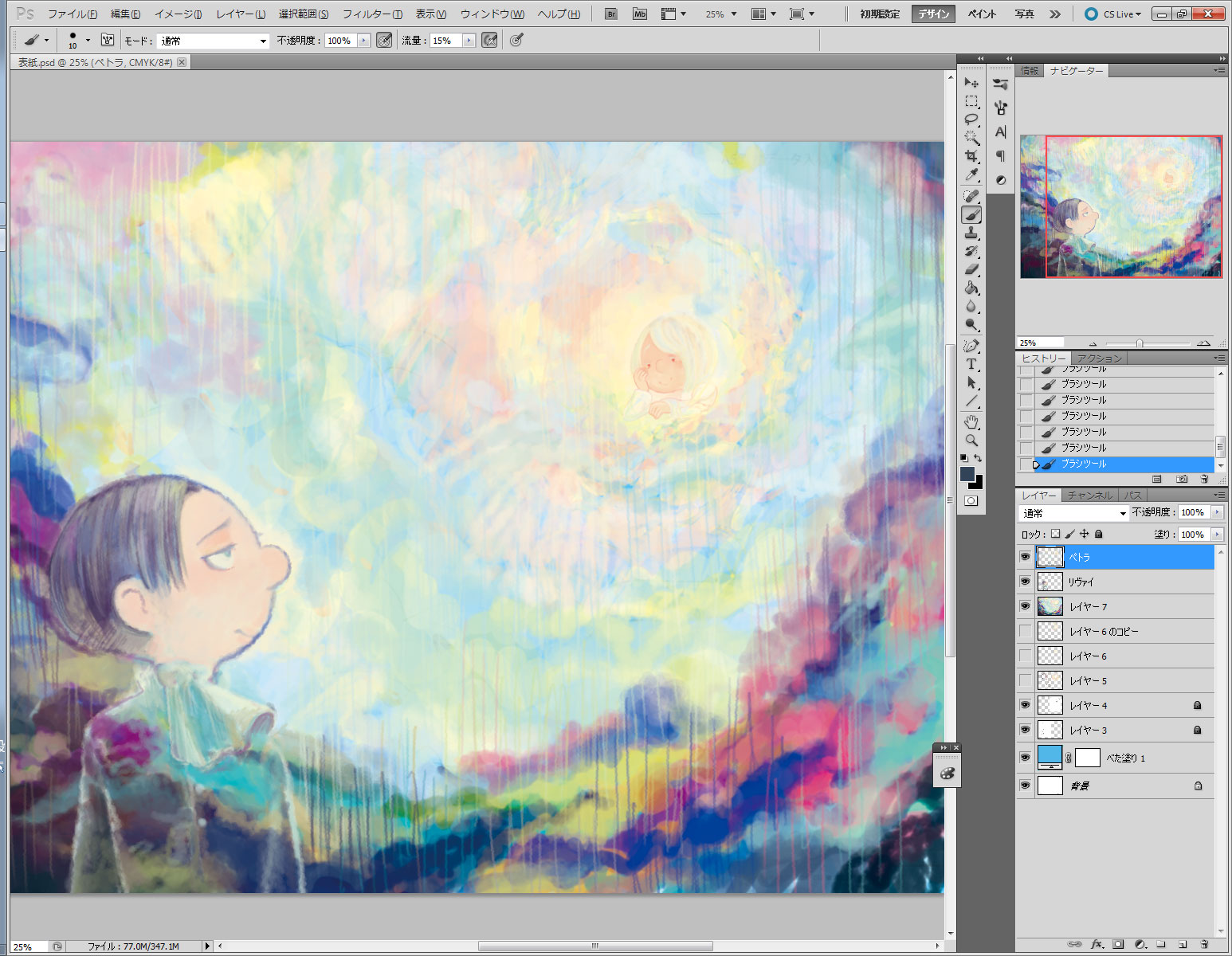Select the Eraser tool
1232x956 pixels.
pyautogui.click(x=971, y=269)
